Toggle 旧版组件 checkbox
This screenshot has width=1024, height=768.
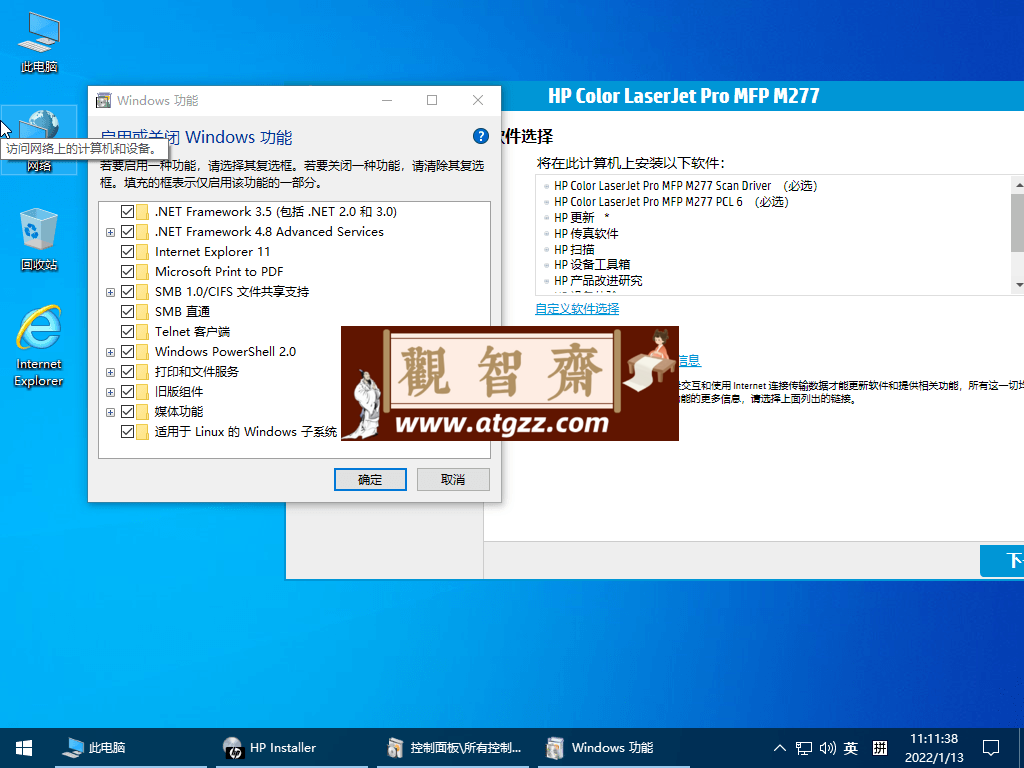127,391
